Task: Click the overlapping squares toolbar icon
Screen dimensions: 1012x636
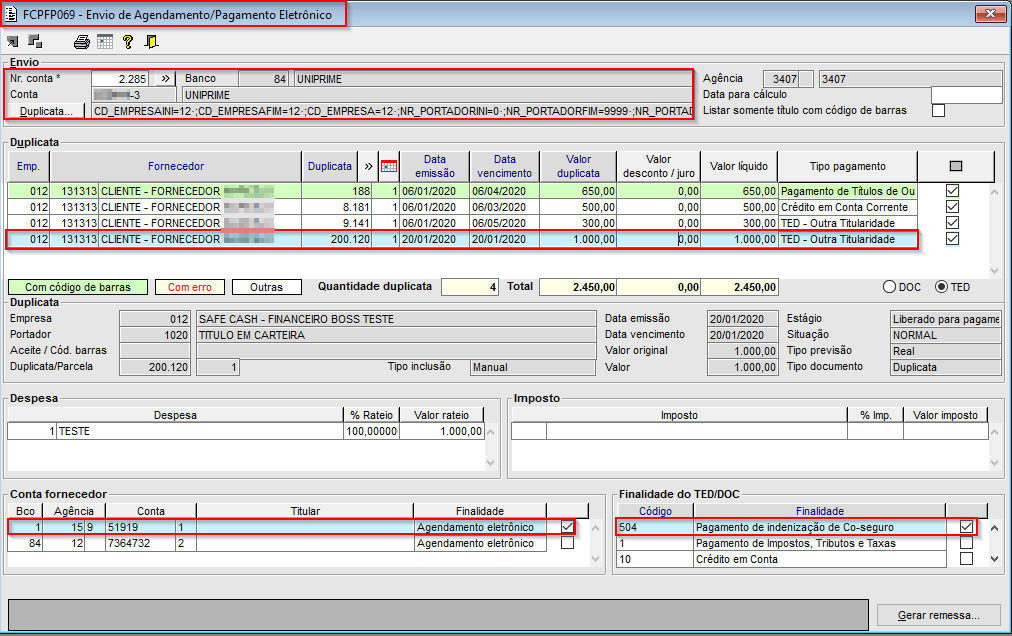Action: (x=35, y=42)
